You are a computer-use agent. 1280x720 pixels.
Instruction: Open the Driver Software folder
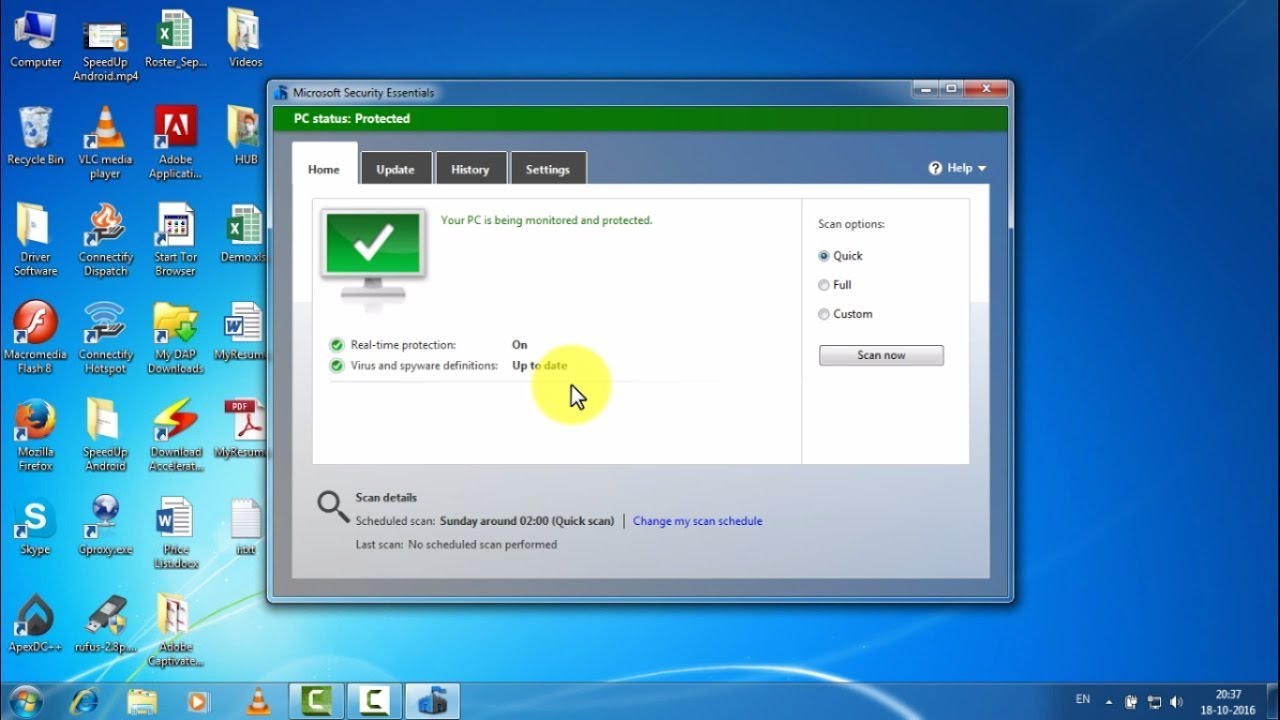point(35,238)
